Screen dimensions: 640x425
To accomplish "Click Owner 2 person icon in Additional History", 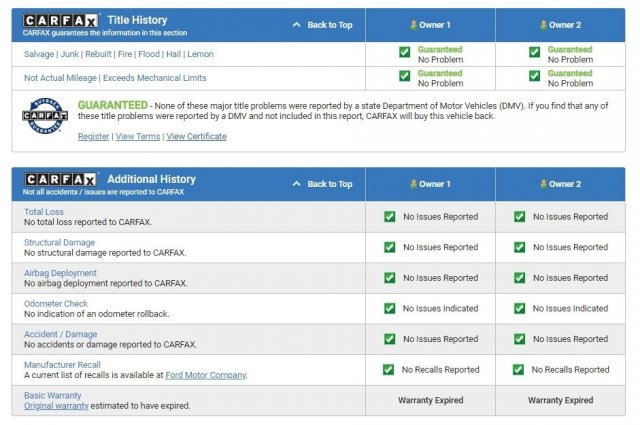I will point(542,184).
